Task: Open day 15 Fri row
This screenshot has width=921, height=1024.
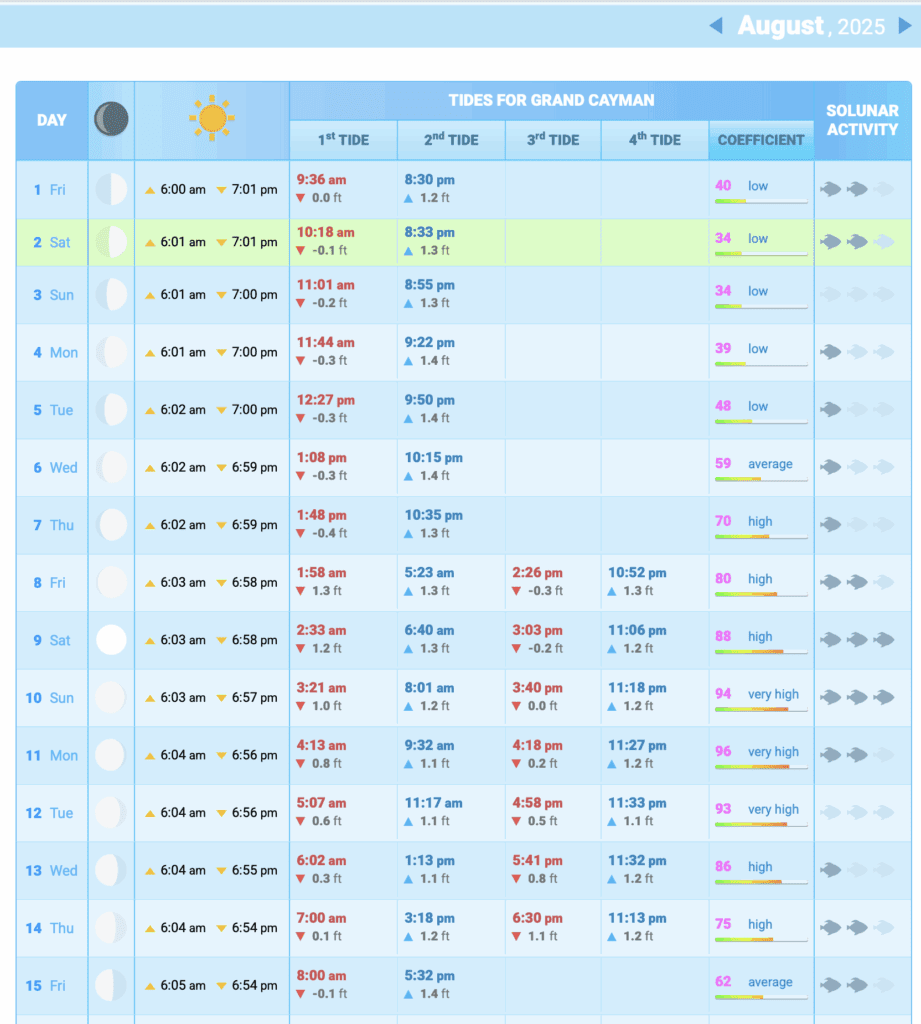Action: [x=50, y=986]
